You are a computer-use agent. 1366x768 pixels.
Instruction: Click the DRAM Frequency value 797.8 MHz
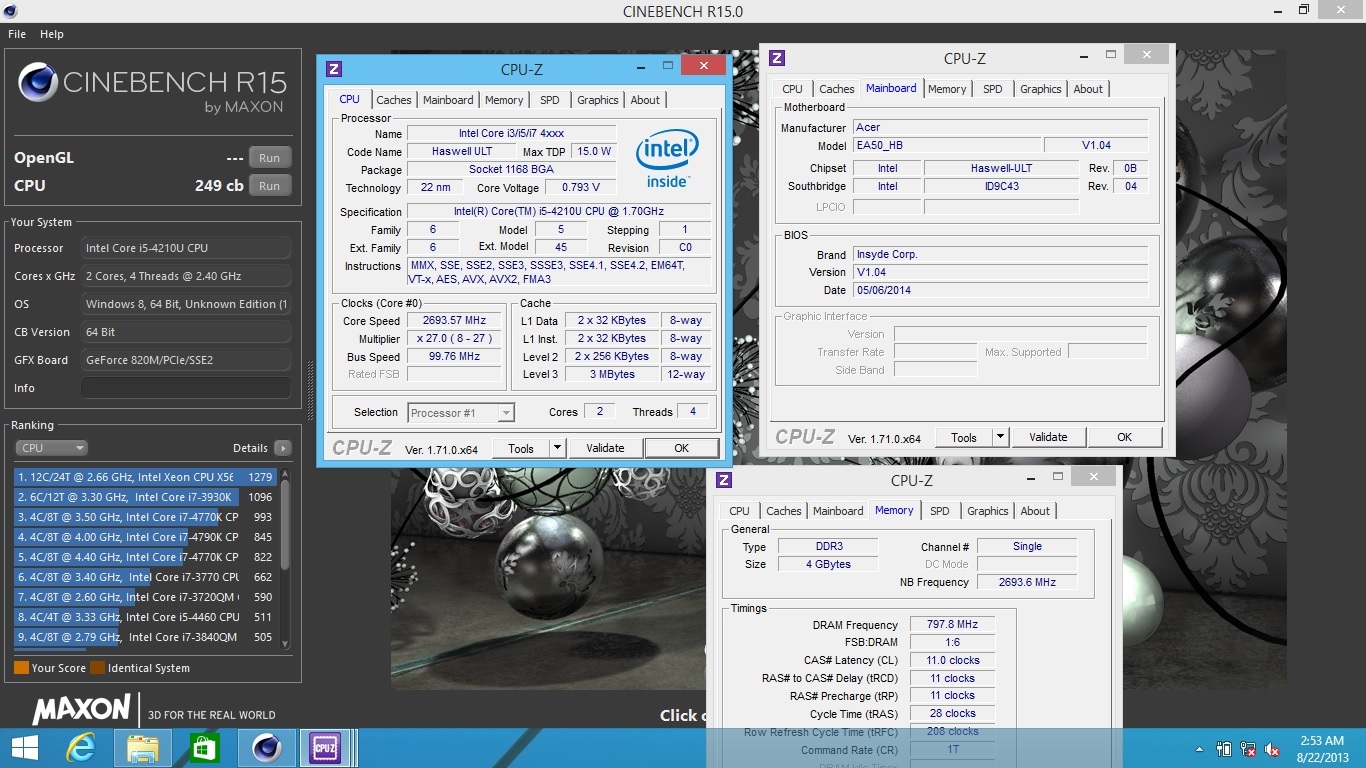pos(952,624)
